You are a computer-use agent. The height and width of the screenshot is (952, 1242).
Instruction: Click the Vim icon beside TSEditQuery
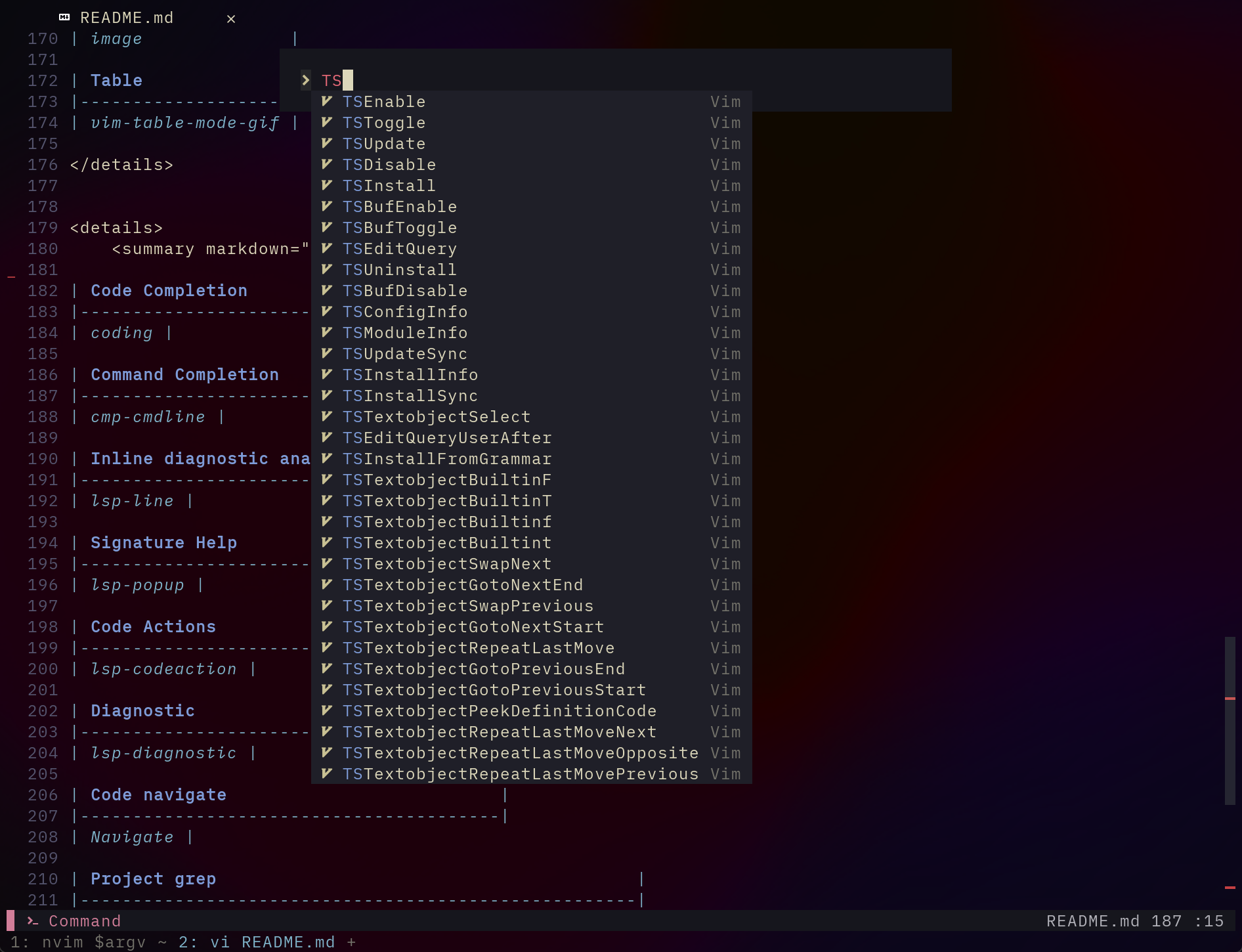click(327, 248)
